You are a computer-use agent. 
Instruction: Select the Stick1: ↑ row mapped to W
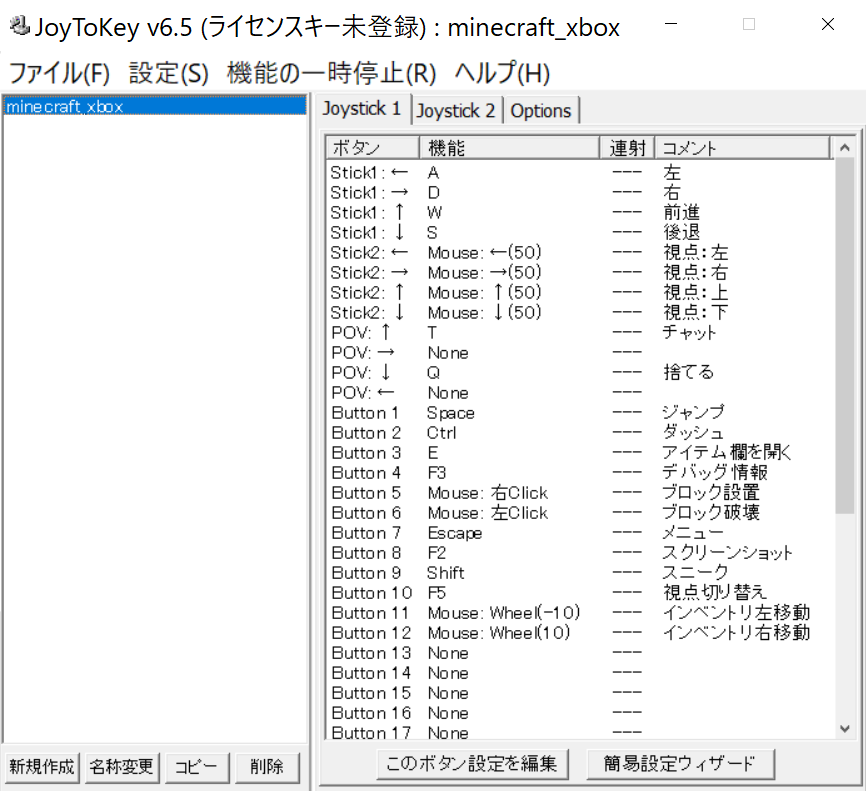click(579, 213)
